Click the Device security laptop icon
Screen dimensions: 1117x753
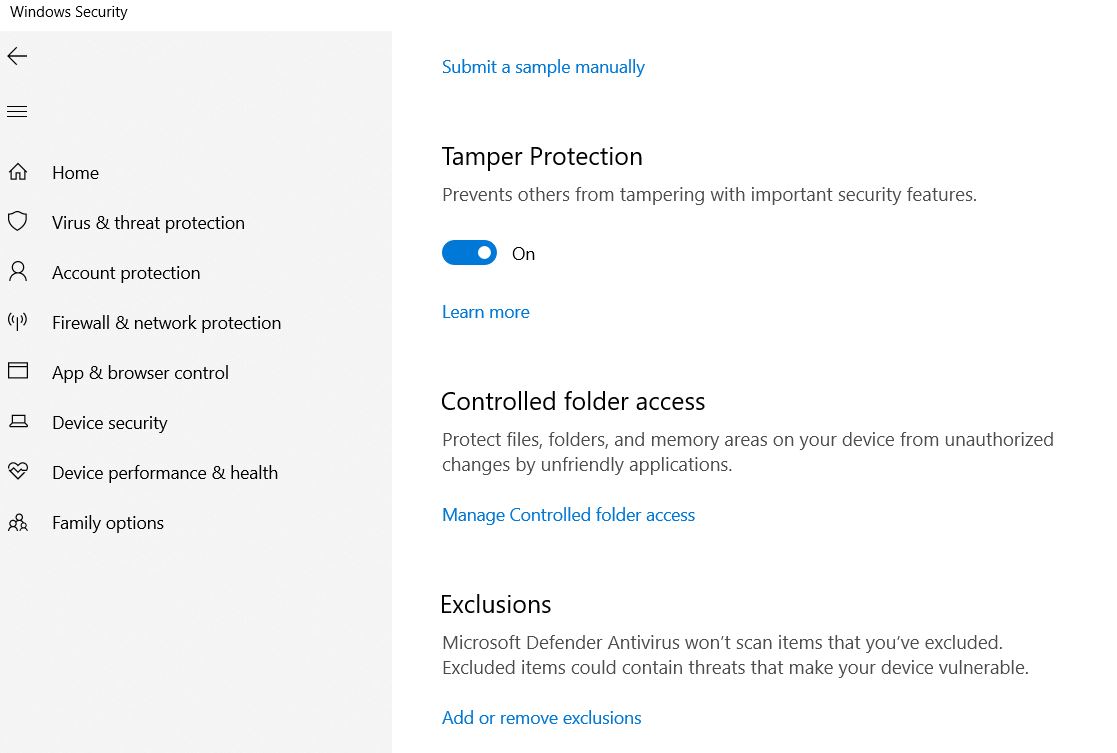click(x=18, y=422)
